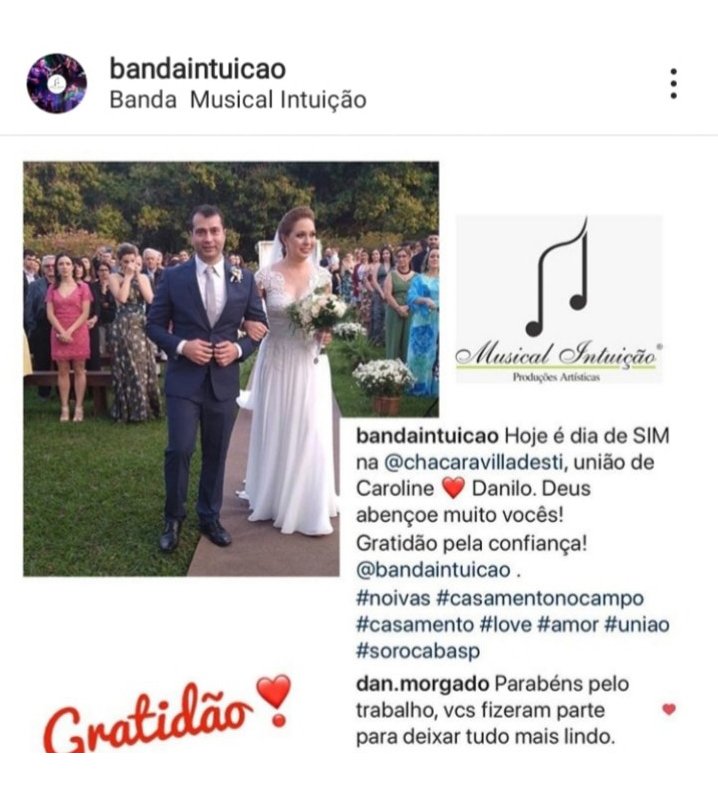Like dan.morgado's comment with the heart

click(669, 709)
